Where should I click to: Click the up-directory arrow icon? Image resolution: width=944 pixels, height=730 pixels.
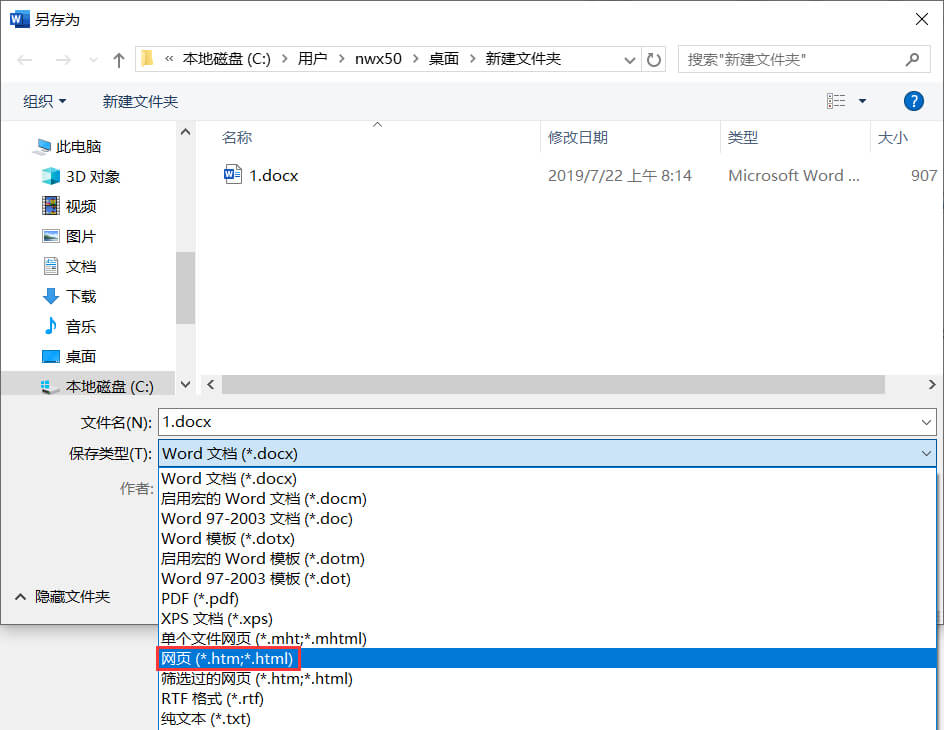pos(119,60)
